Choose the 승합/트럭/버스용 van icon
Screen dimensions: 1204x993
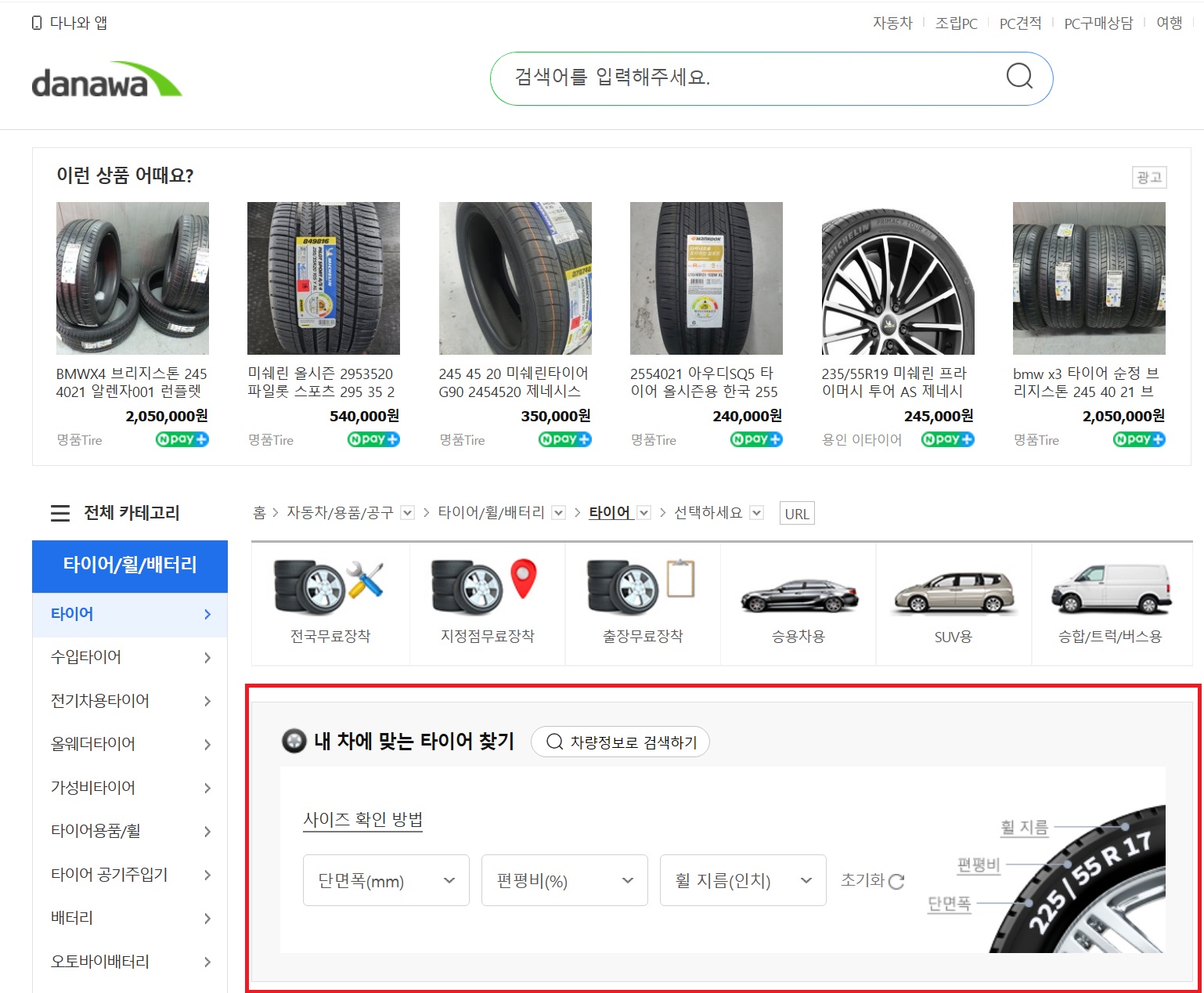click(x=1110, y=589)
